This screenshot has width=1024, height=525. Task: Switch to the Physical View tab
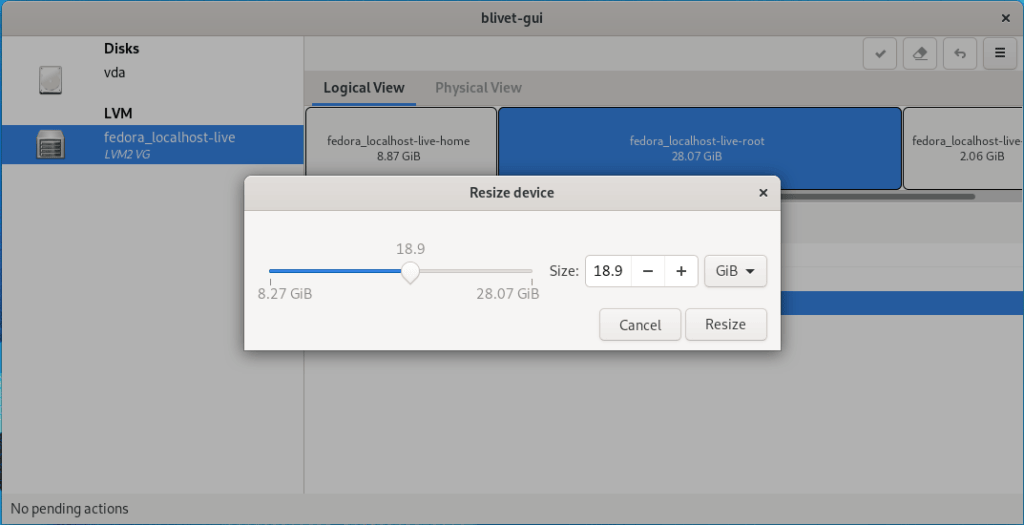[x=478, y=88]
